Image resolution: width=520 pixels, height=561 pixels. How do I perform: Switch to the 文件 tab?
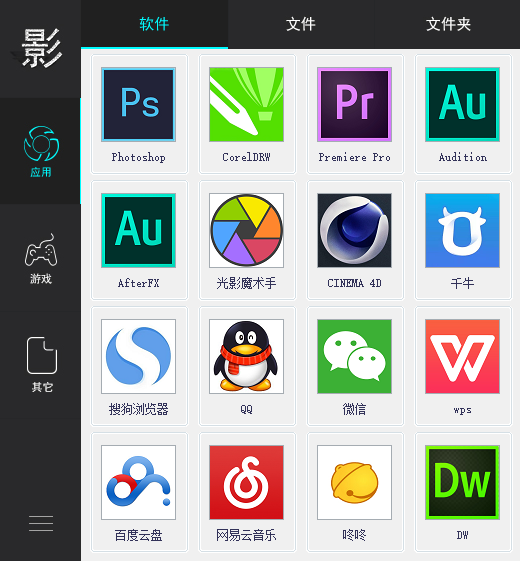(x=301, y=24)
